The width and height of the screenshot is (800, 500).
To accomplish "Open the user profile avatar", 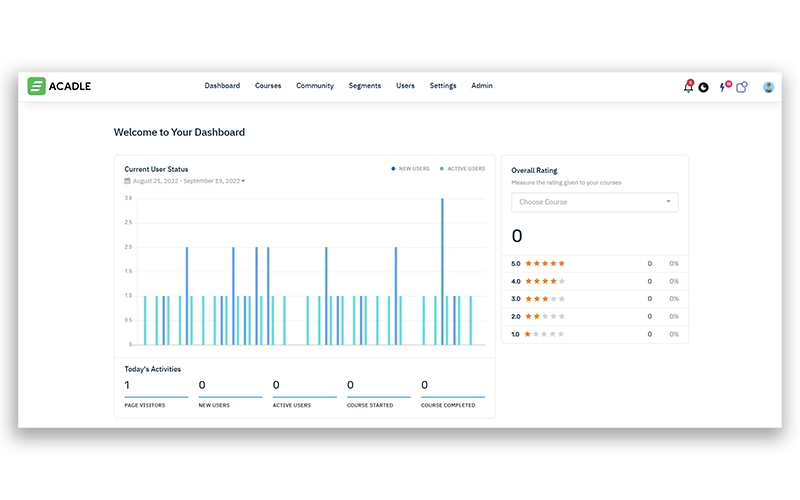I will click(x=769, y=87).
